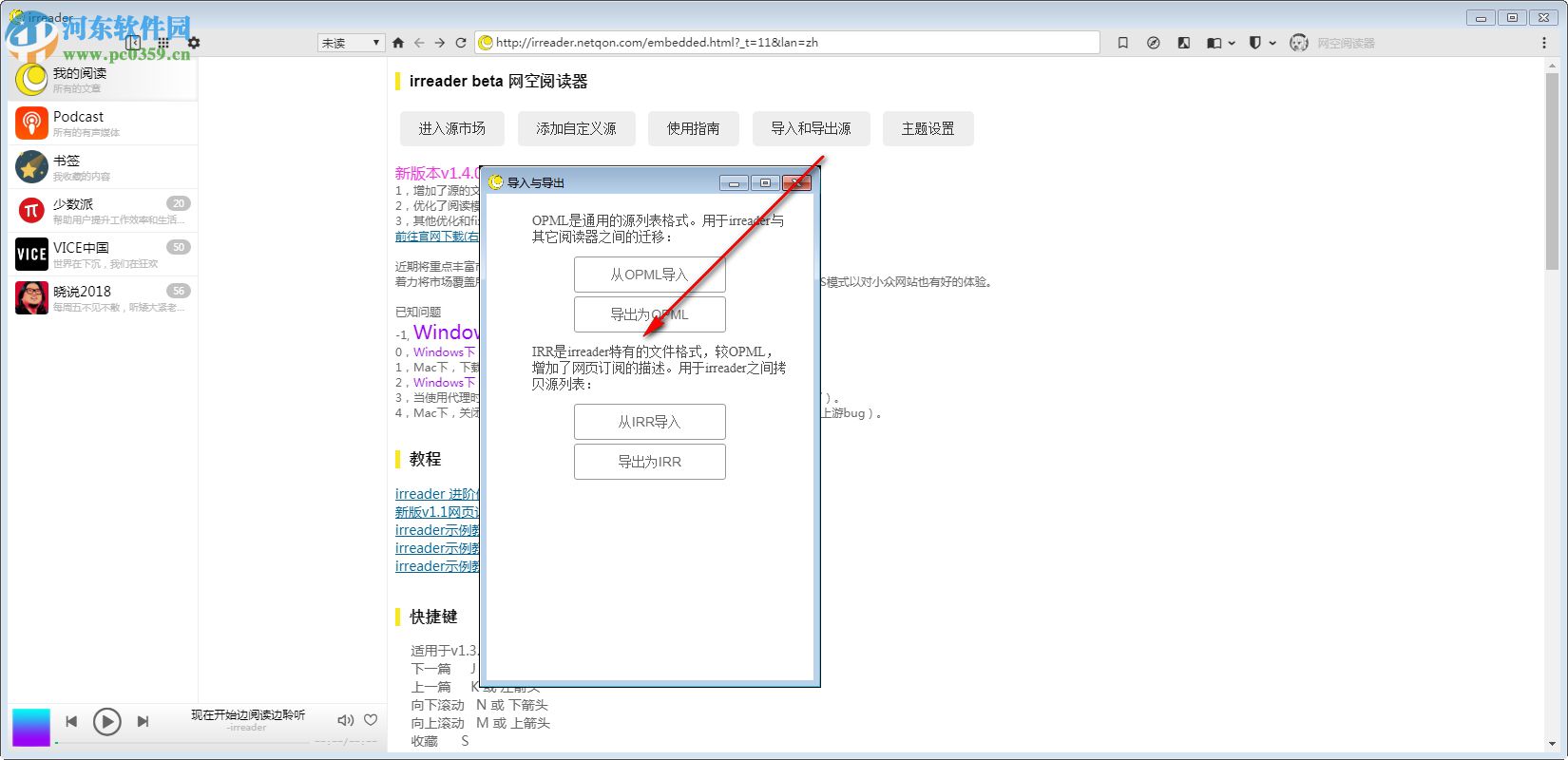Click the 少数派 unread count badge 20
The width and height of the screenshot is (1568, 760).
pos(179,203)
